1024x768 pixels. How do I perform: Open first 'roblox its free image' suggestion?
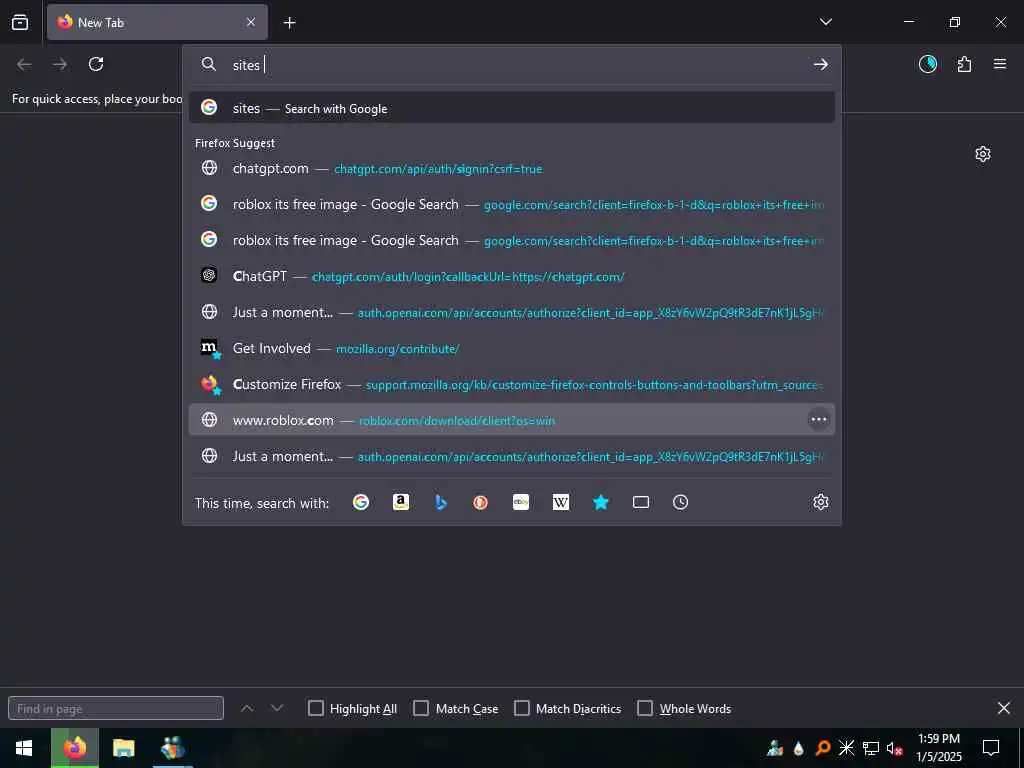(511, 204)
